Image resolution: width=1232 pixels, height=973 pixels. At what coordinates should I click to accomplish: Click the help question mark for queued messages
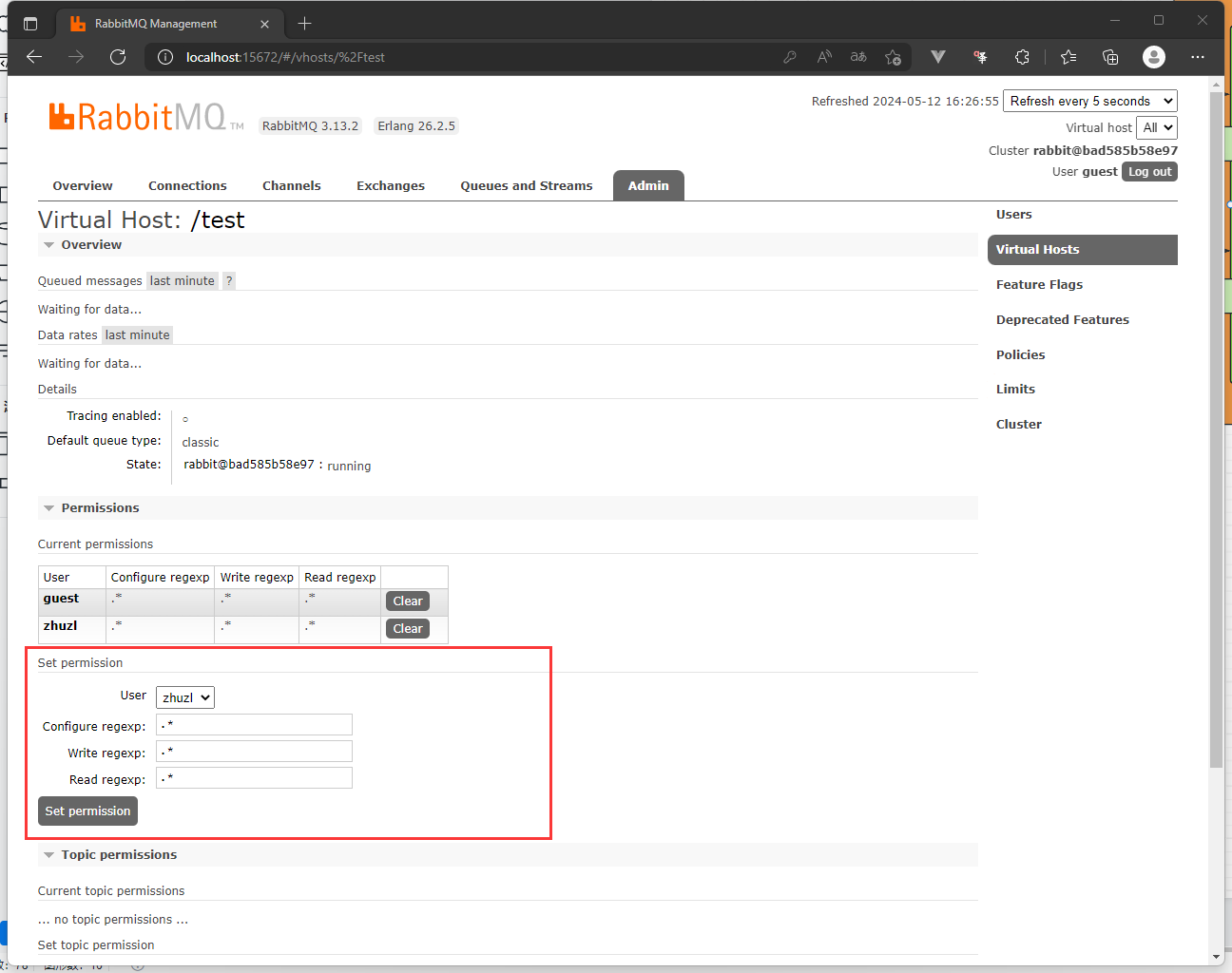[x=229, y=280]
